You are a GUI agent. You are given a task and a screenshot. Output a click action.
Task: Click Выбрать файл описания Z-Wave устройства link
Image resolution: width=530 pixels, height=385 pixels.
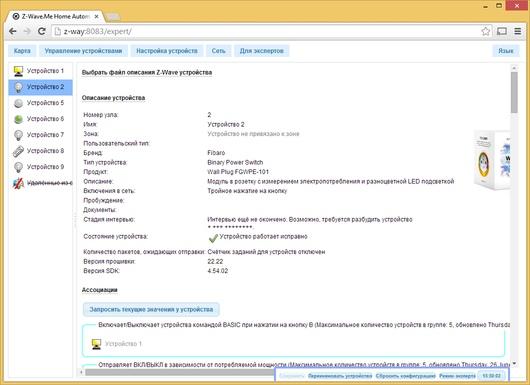147,72
